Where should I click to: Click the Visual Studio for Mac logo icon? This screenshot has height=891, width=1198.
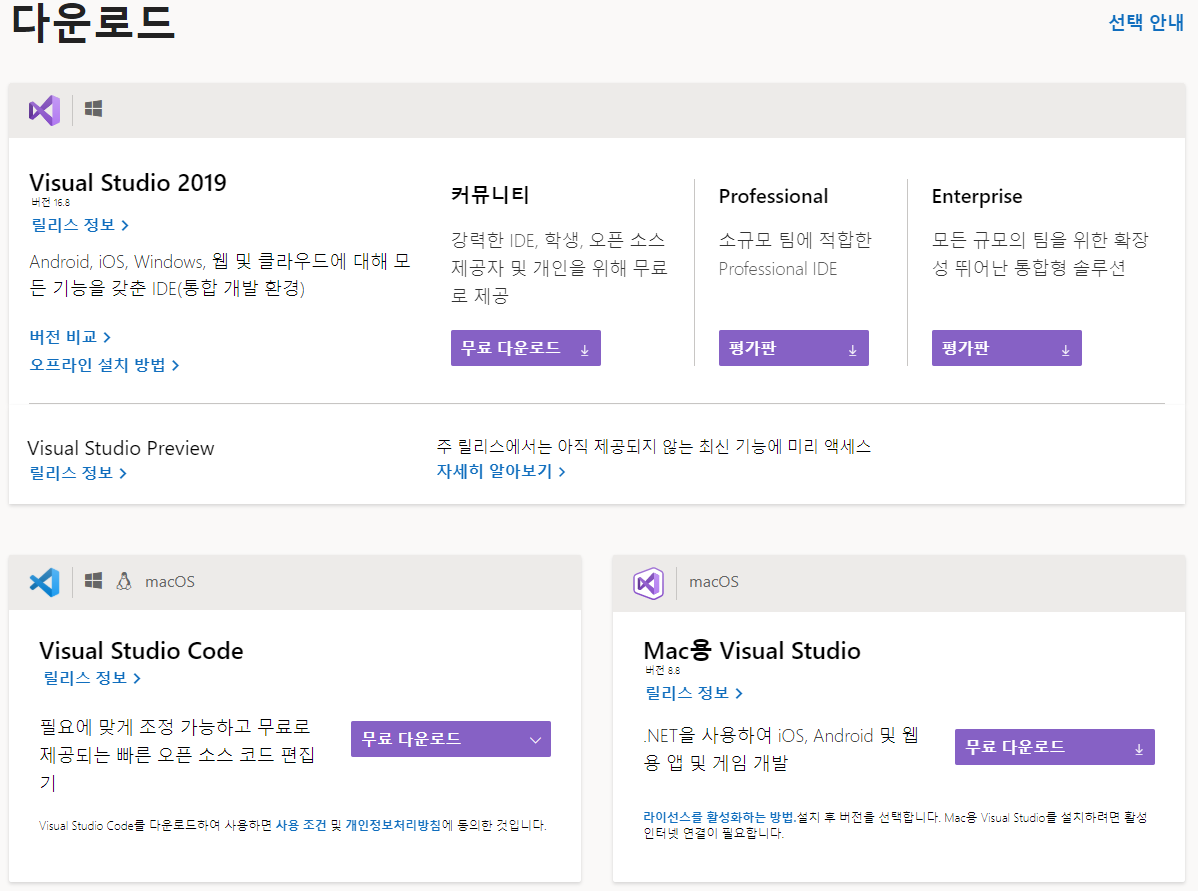coord(649,584)
